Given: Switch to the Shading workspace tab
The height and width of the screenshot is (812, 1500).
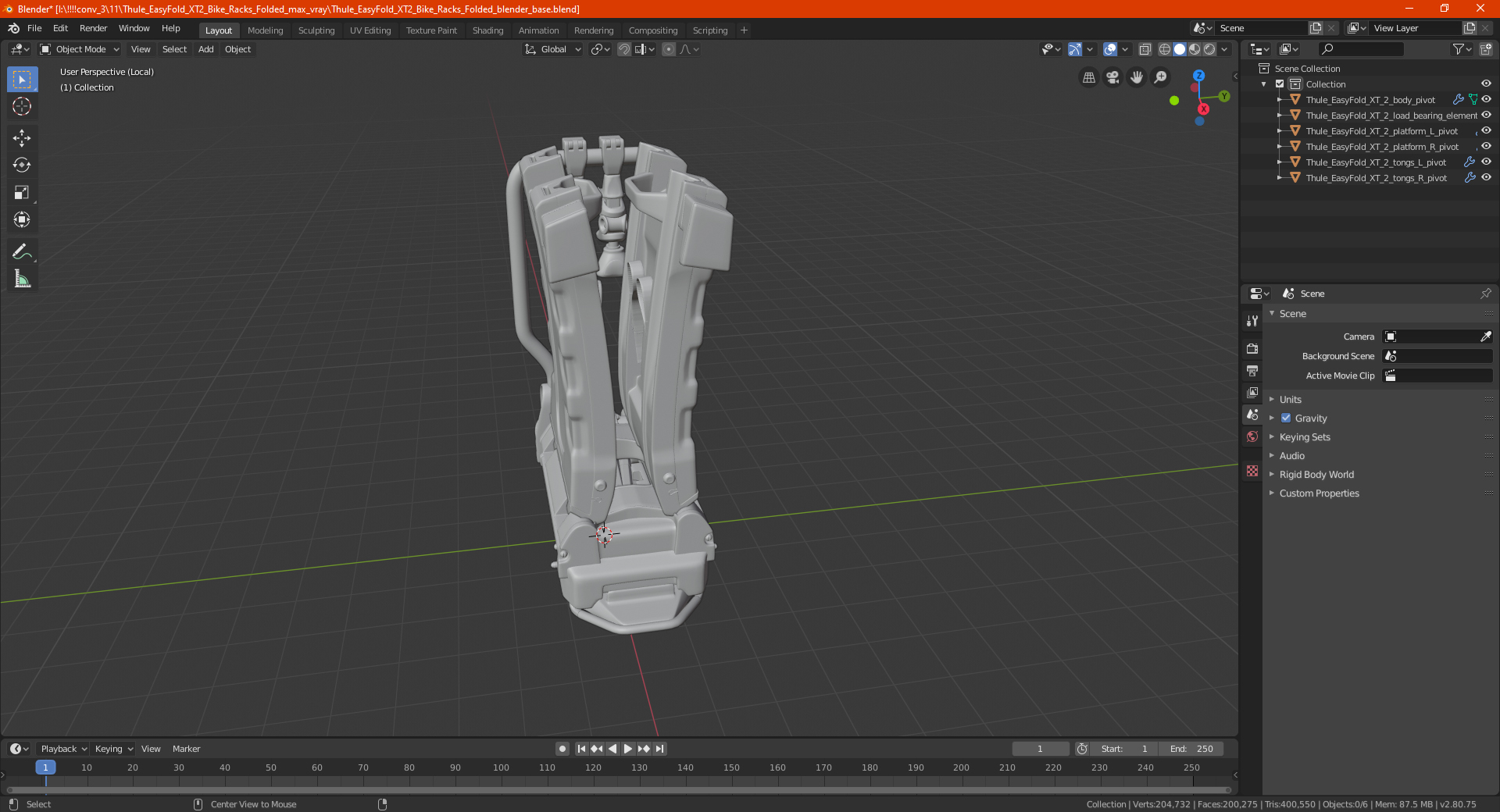Looking at the screenshot, I should click(x=487, y=30).
